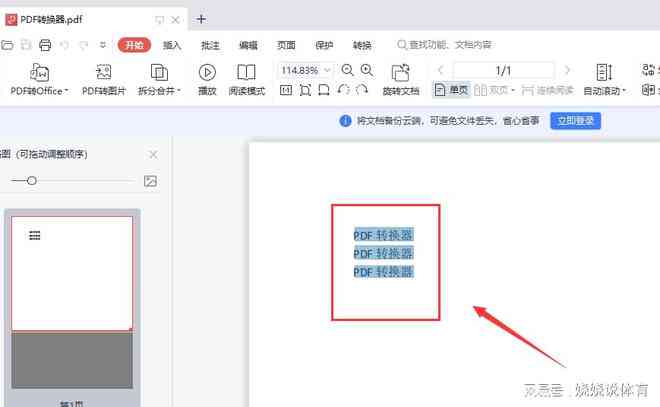Screen dimensions: 660x407
Task: Click the 1/1 page number field
Action: [x=503, y=70]
